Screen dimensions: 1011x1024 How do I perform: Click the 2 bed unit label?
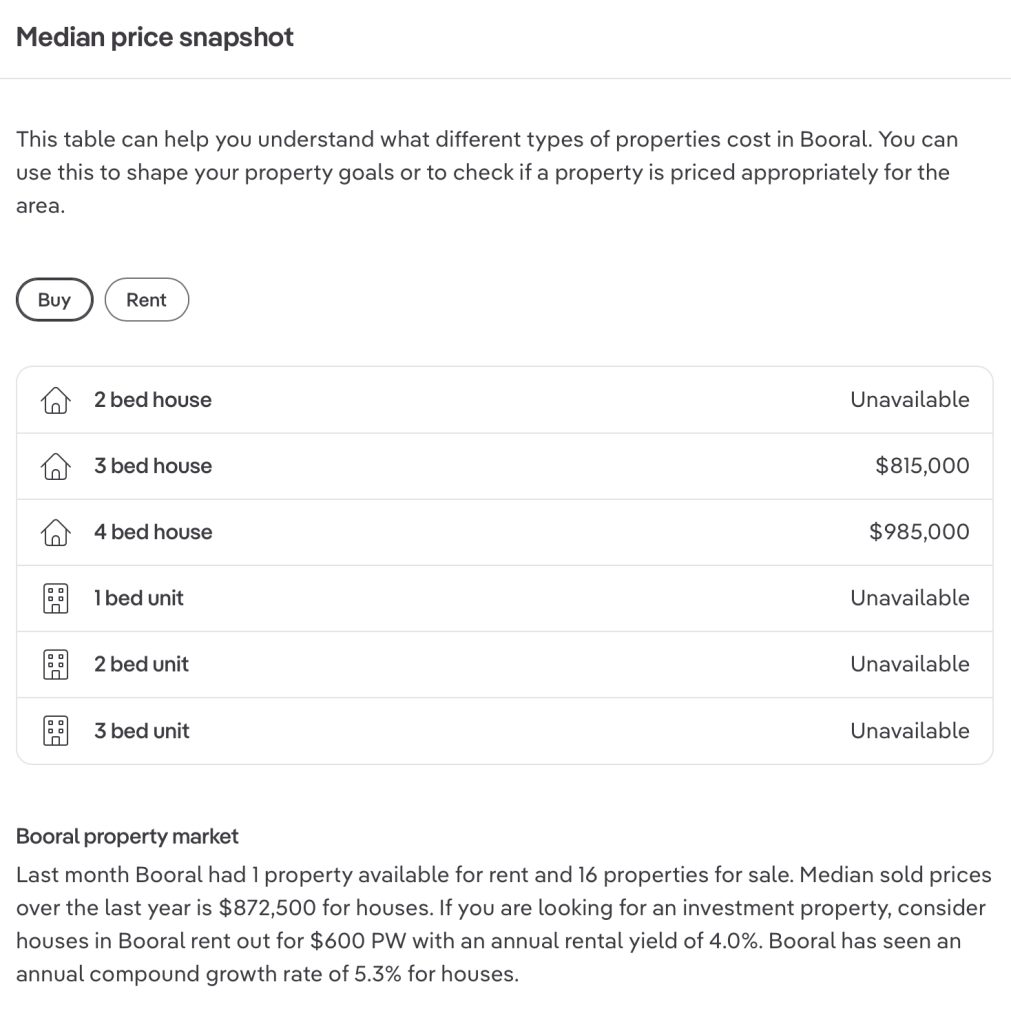point(141,664)
